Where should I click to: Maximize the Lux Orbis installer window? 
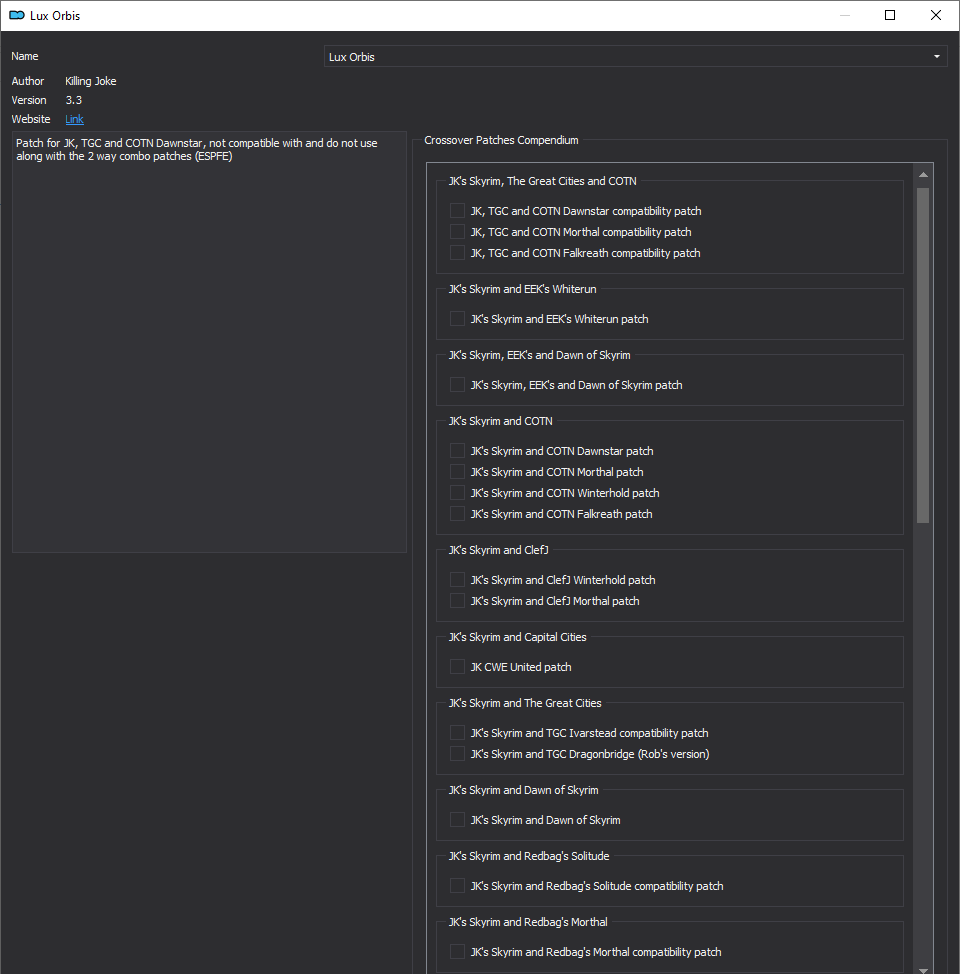[x=890, y=15]
